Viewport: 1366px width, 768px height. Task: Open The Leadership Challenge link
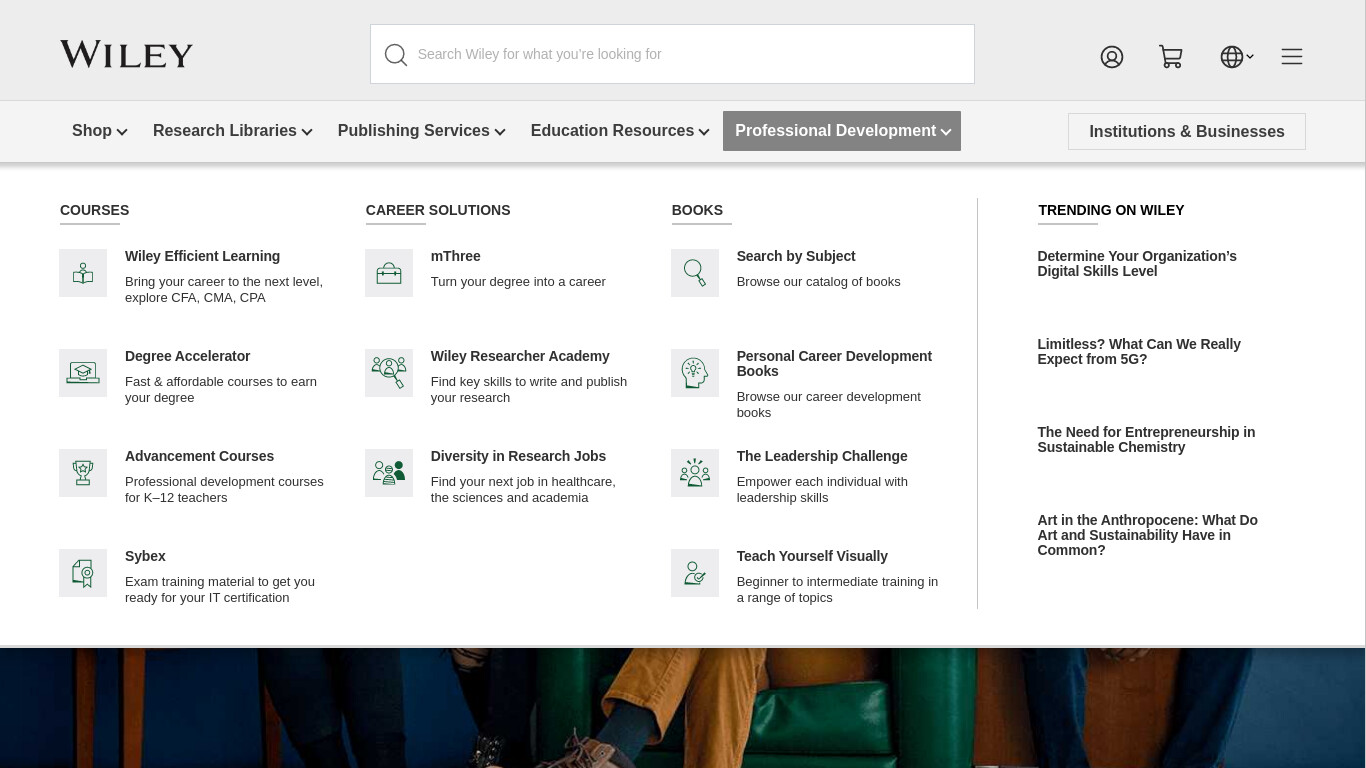click(x=822, y=456)
